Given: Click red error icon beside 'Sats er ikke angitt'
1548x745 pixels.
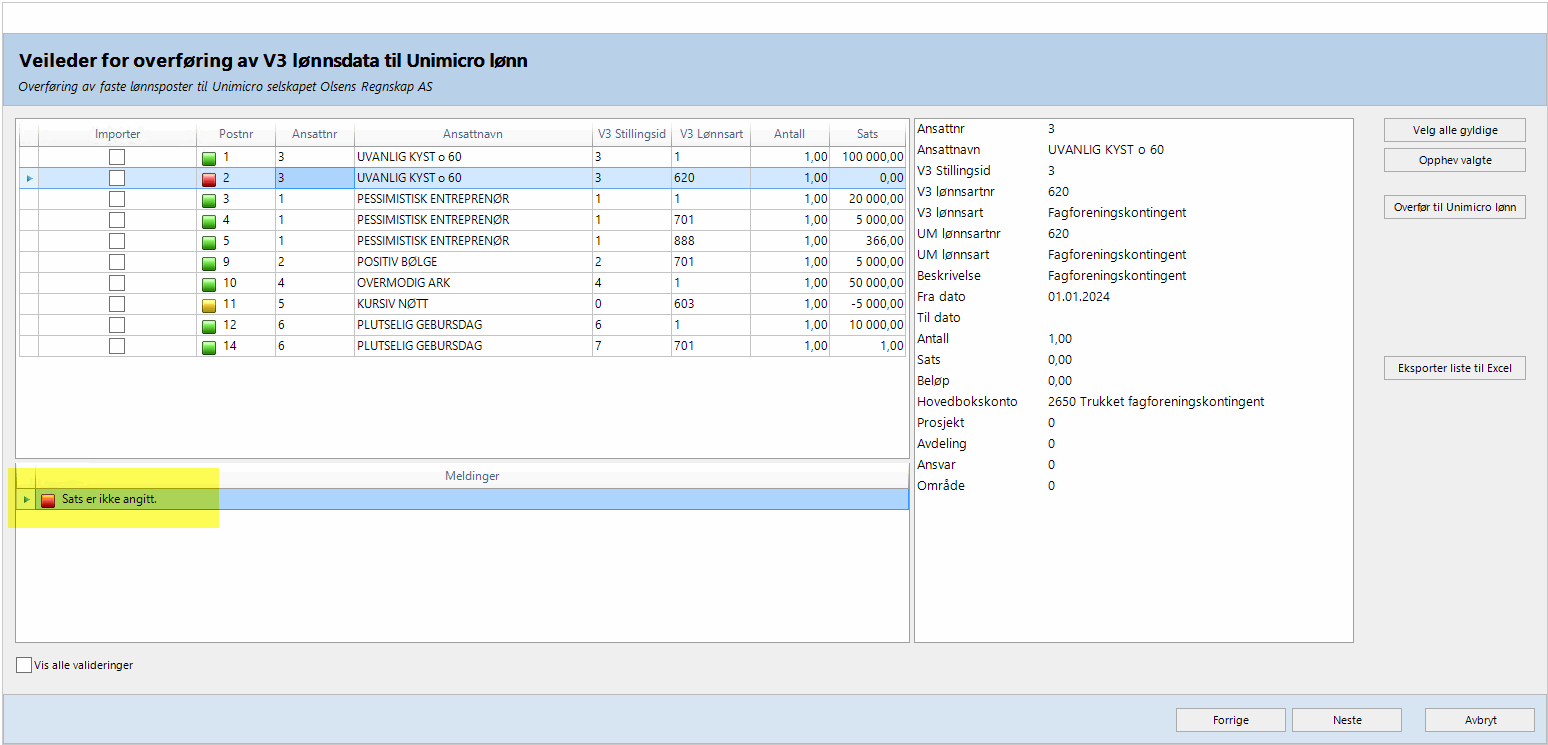Looking at the screenshot, I should click(x=48, y=500).
